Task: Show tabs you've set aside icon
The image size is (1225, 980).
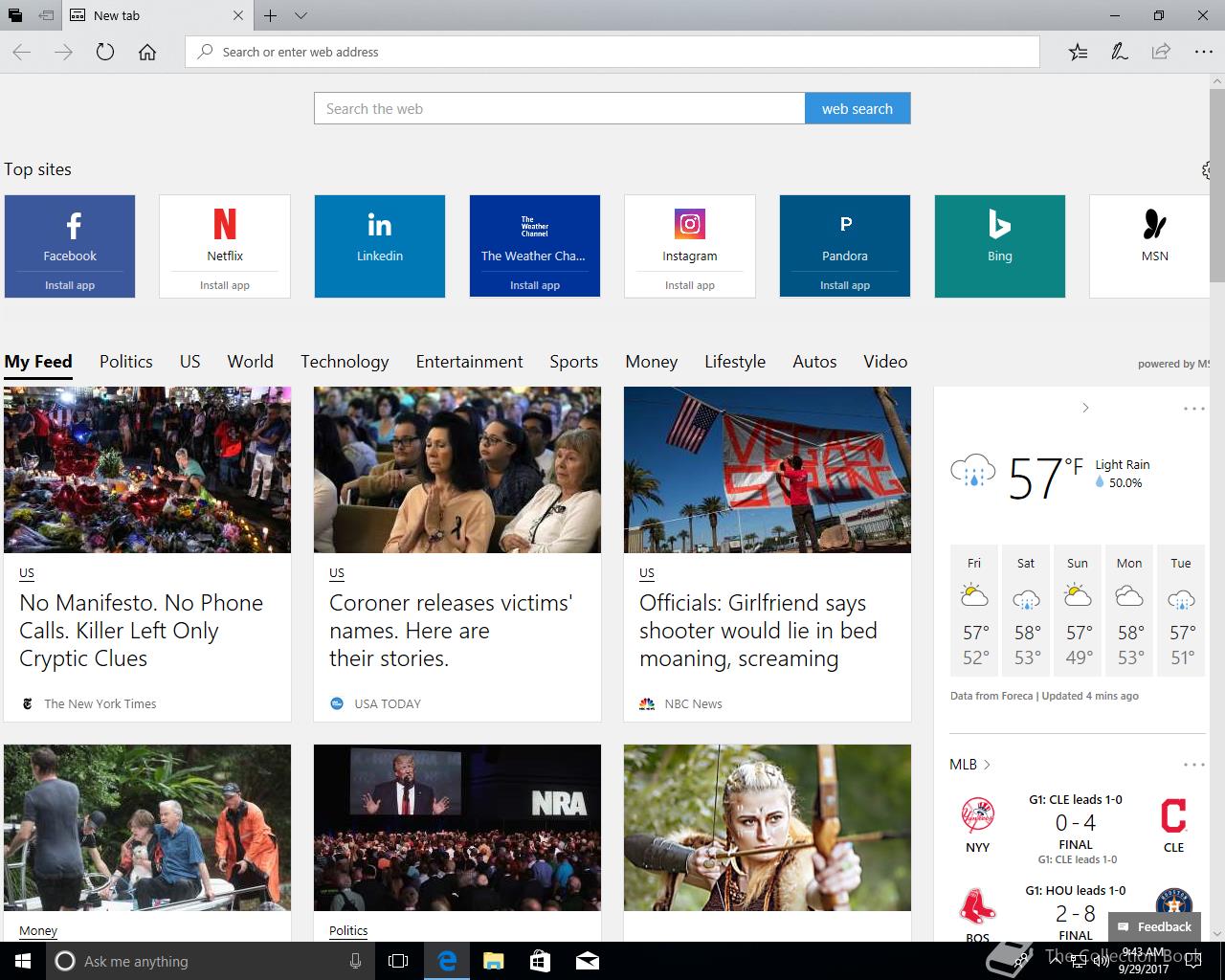Action: click(15, 15)
